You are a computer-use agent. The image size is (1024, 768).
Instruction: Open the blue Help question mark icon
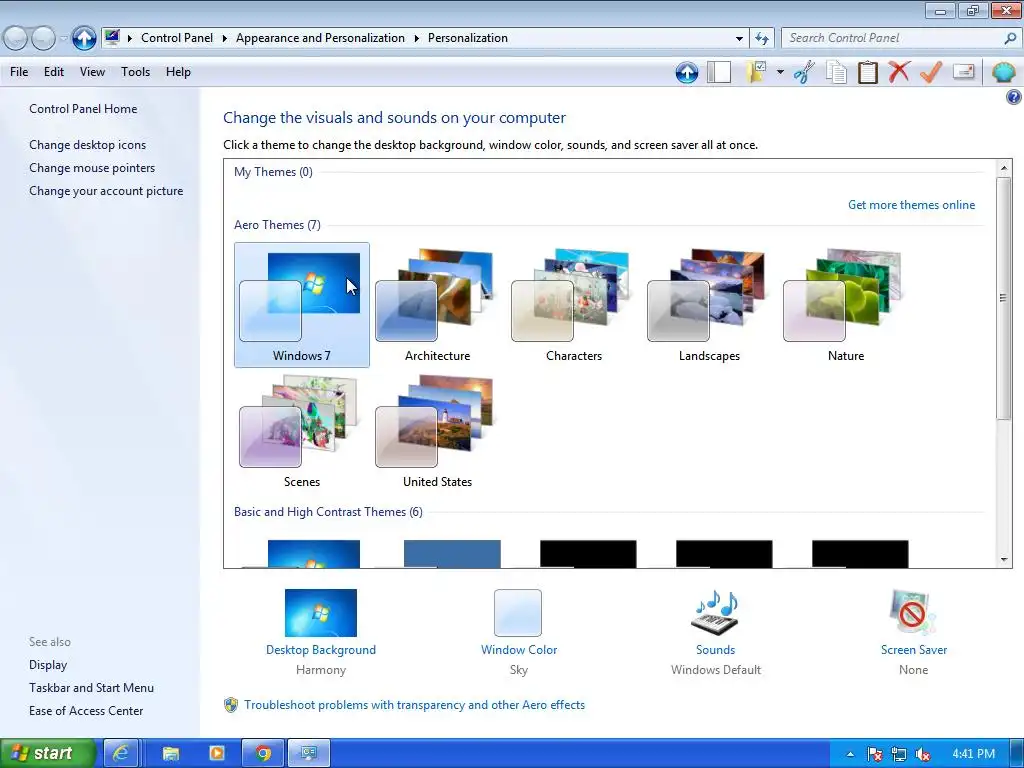pyautogui.click(x=1013, y=97)
